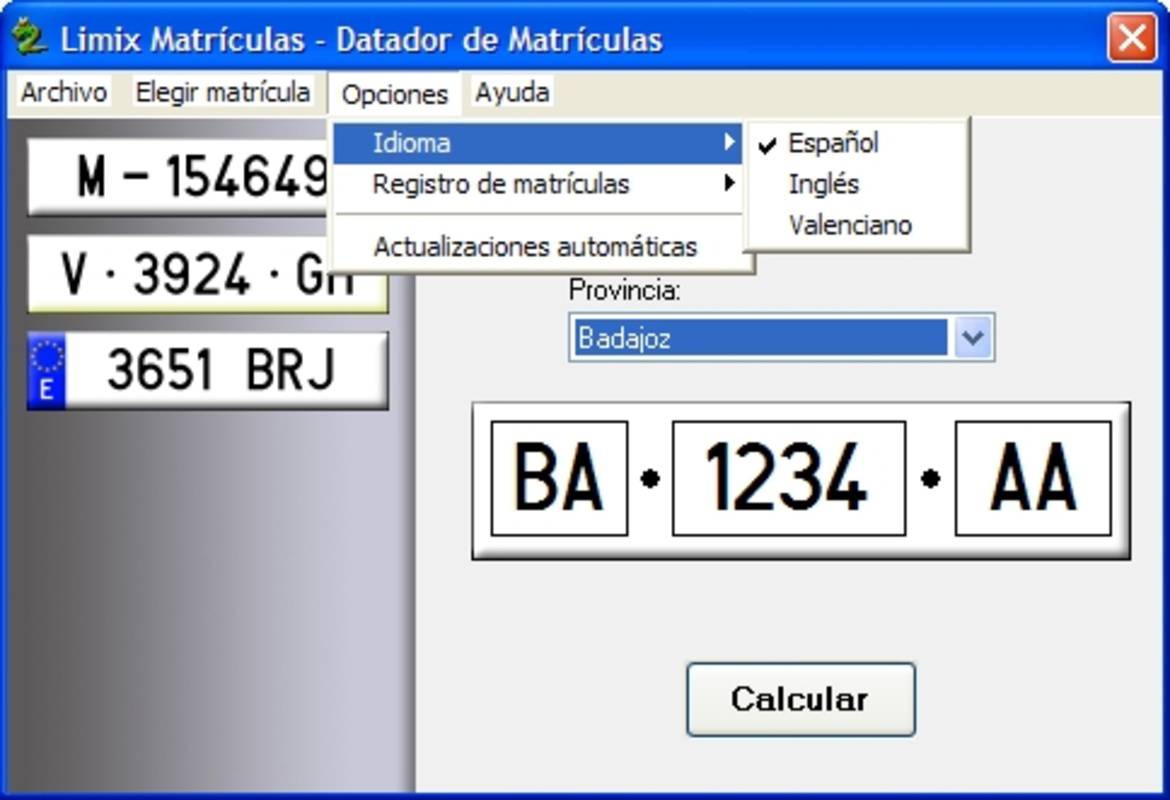Image resolution: width=1170 pixels, height=800 pixels.
Task: Enable Inglés as the language
Action: [825, 184]
